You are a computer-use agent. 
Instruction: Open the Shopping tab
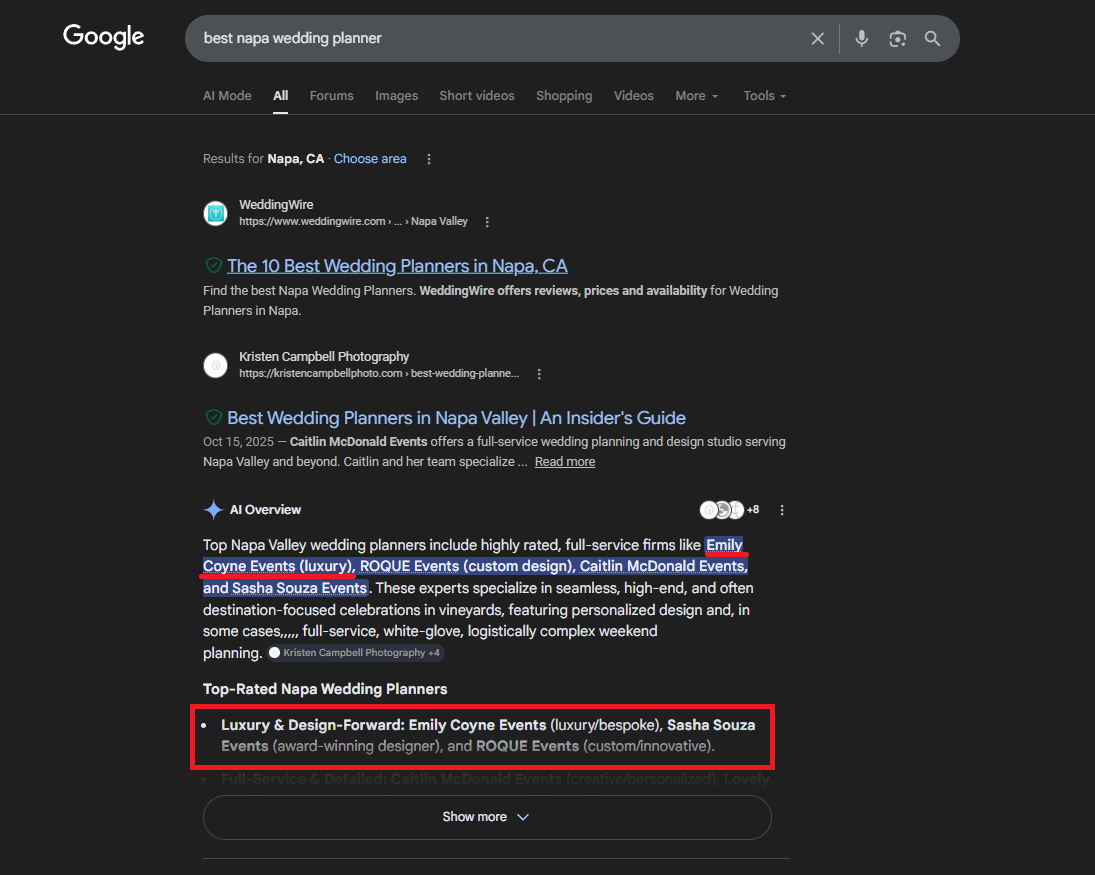(x=564, y=96)
